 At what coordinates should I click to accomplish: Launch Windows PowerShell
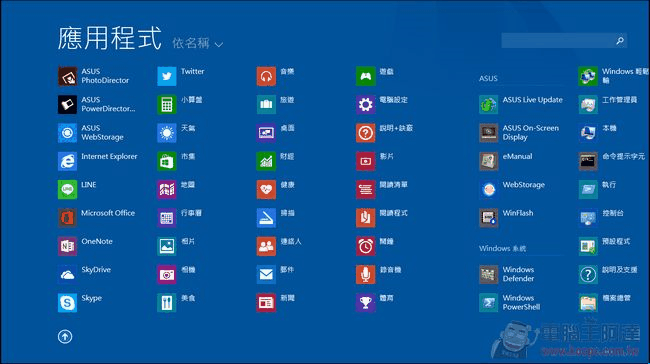(x=510, y=303)
